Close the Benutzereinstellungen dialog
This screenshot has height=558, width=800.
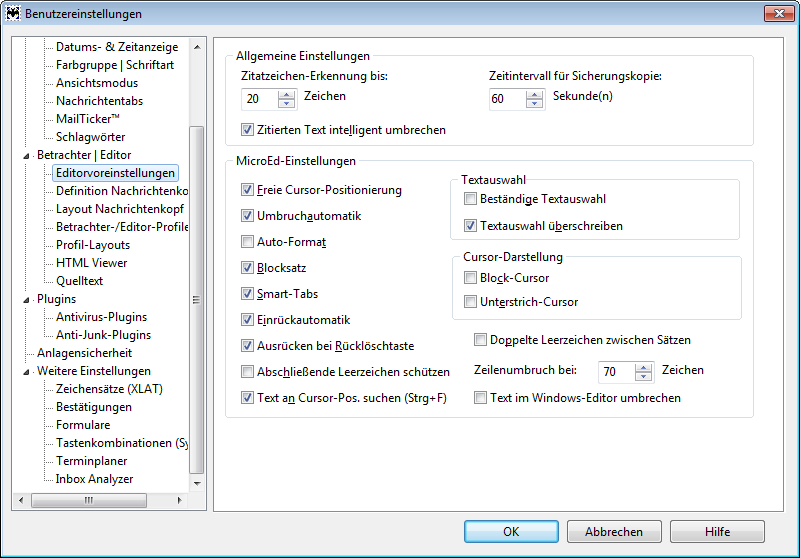779,13
